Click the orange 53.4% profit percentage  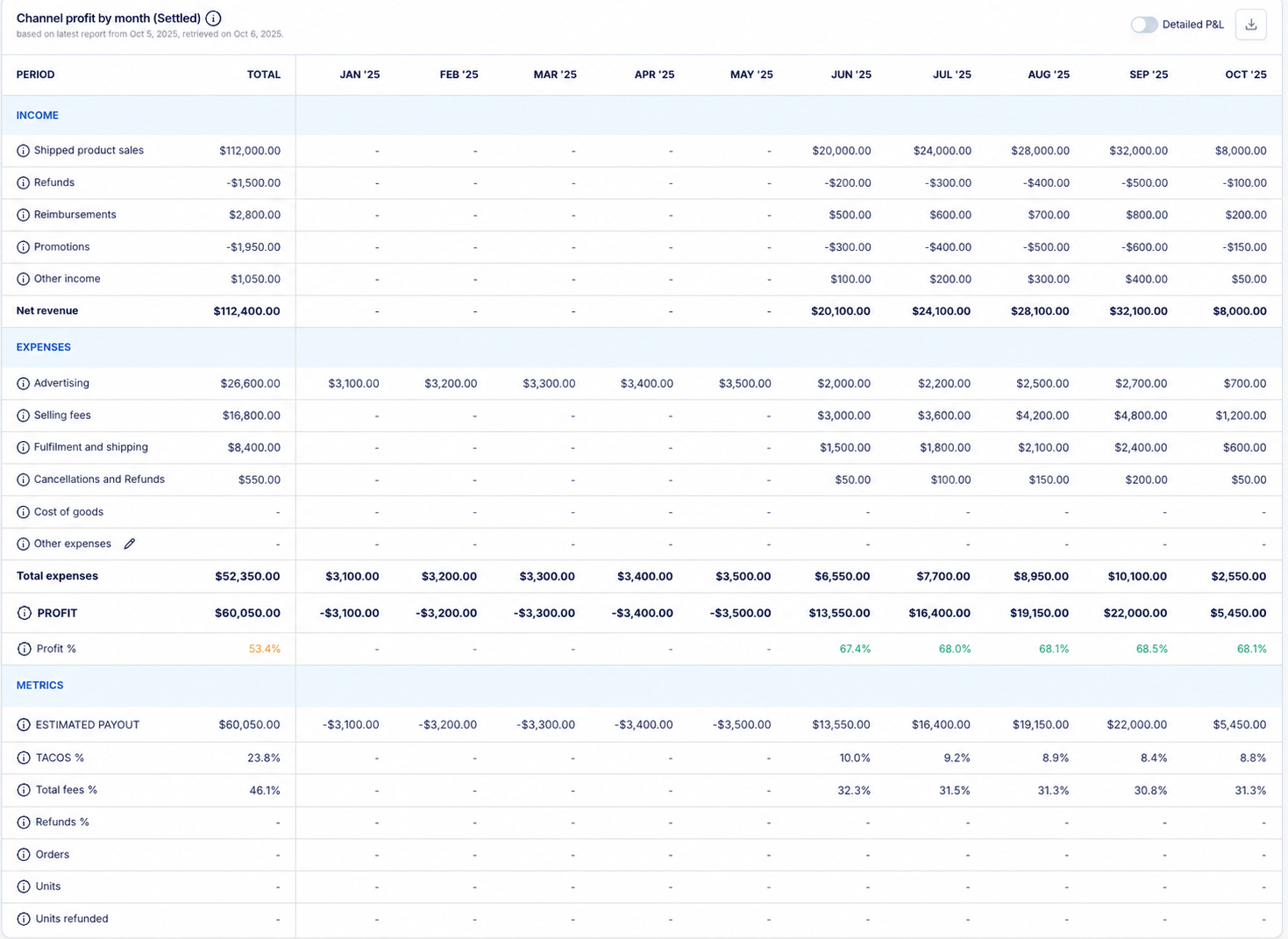point(265,649)
